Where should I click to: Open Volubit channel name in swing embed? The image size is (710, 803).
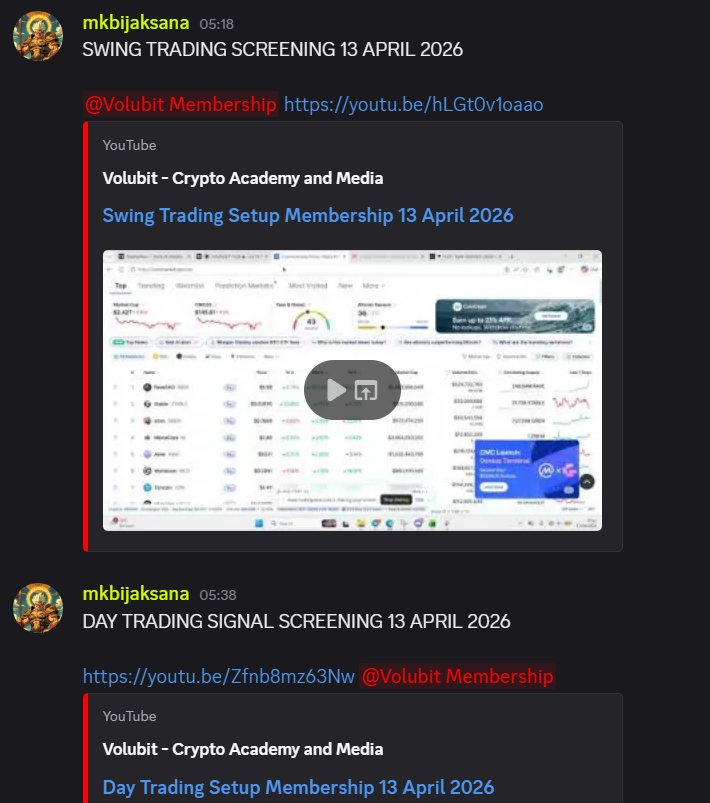(243, 178)
